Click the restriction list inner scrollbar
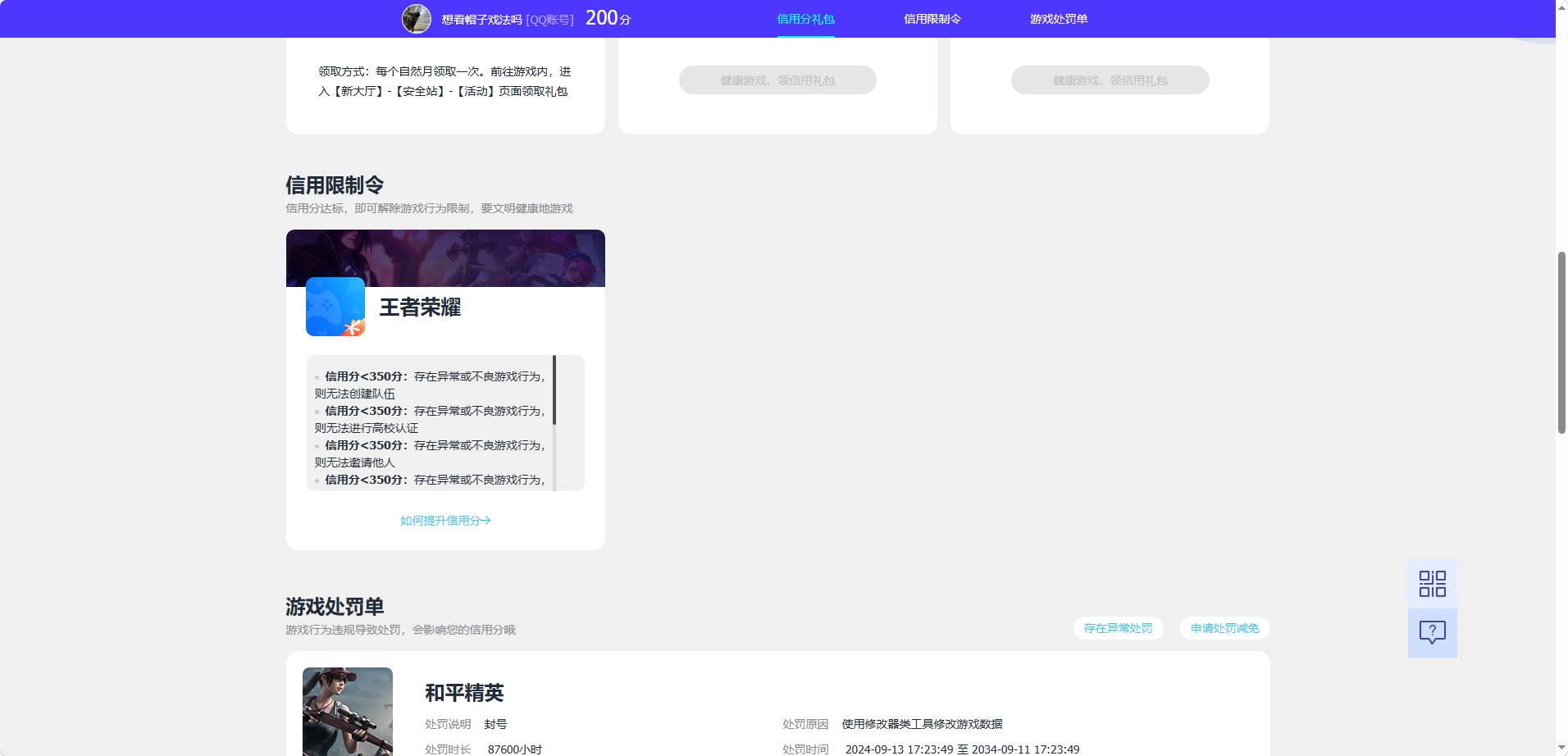Image resolution: width=1568 pixels, height=756 pixels. (x=554, y=390)
